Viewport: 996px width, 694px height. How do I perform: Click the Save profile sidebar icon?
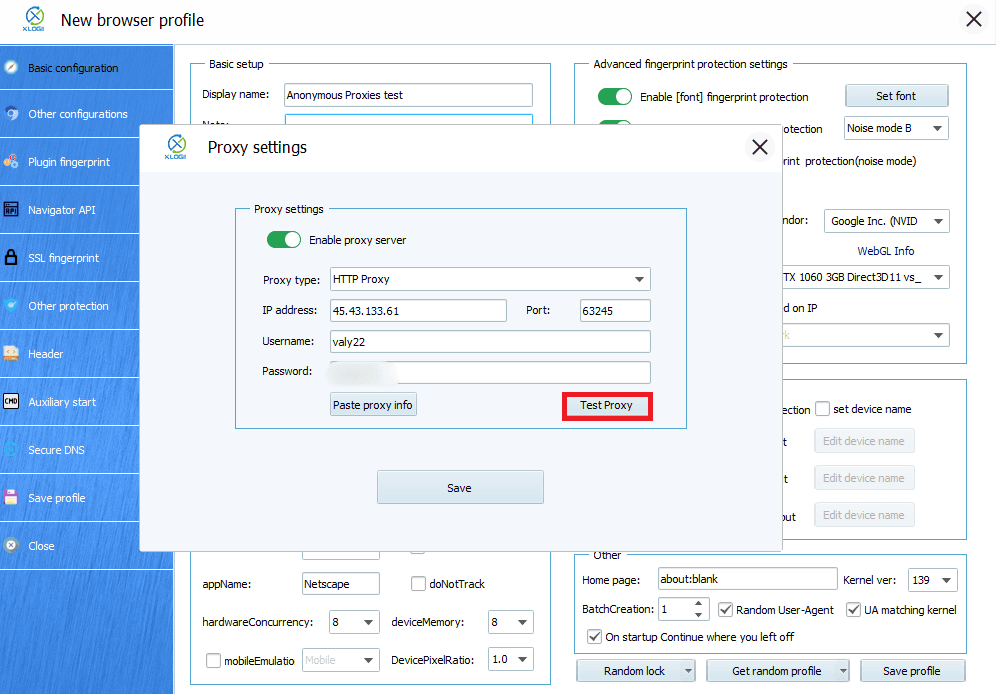point(11,497)
